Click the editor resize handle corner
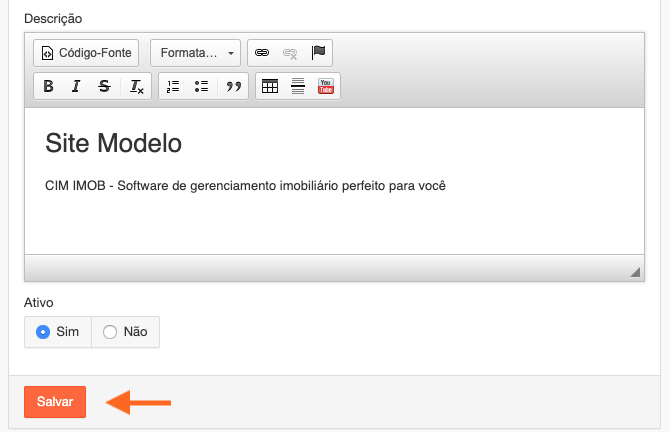Screen dimensions: 670x432 tap(634, 271)
